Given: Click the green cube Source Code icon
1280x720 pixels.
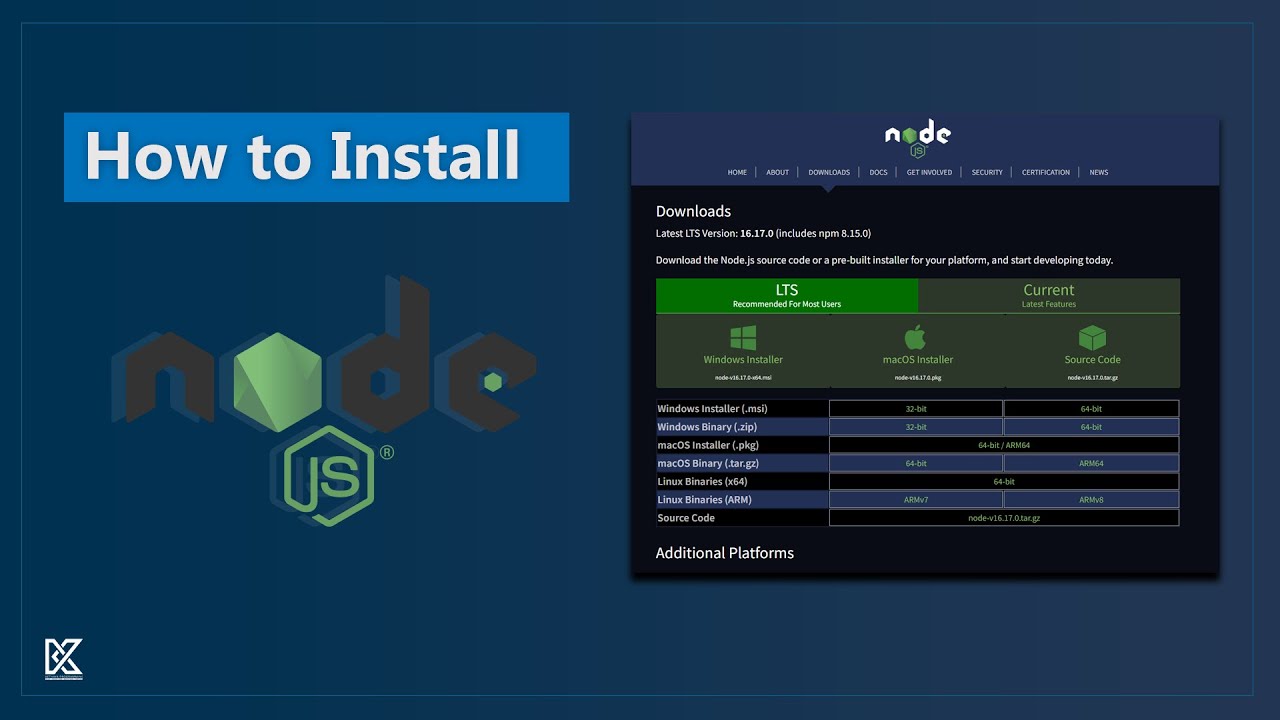Looking at the screenshot, I should coord(1092,337).
